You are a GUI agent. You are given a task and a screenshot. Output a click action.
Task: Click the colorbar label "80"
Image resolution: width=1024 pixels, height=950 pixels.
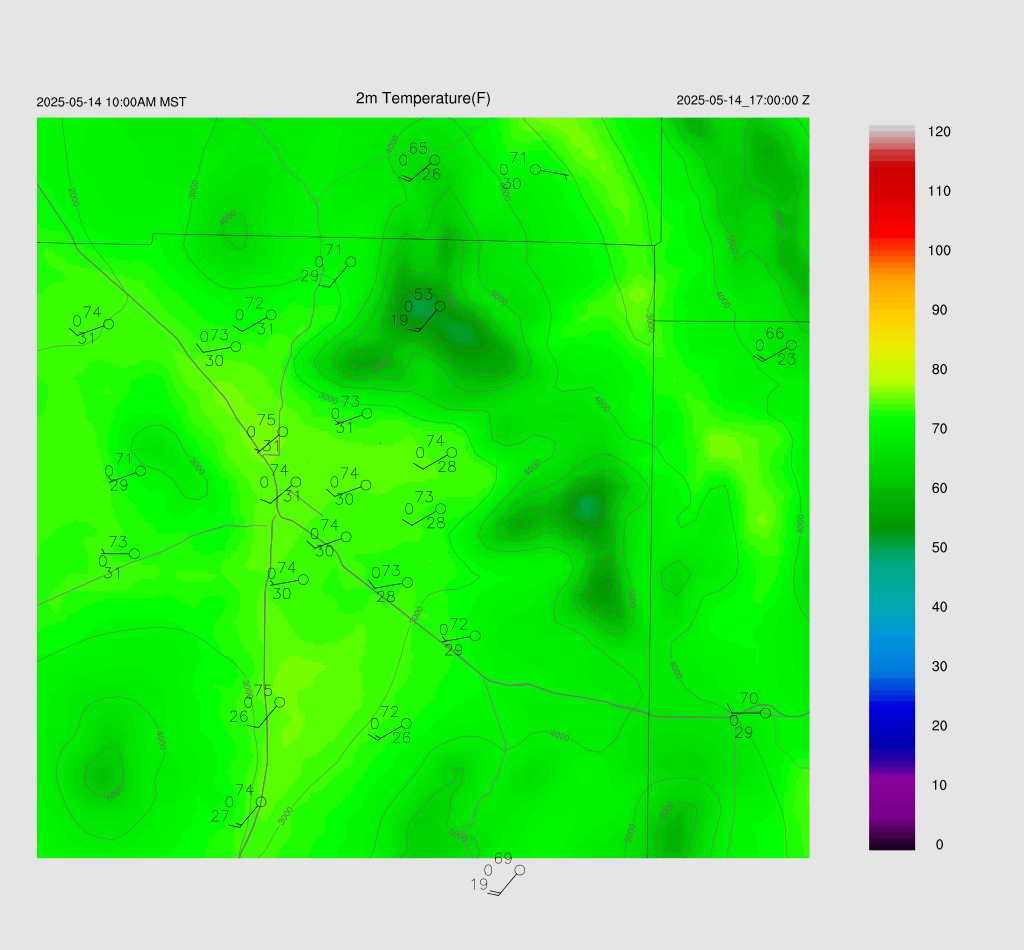pyautogui.click(x=939, y=370)
